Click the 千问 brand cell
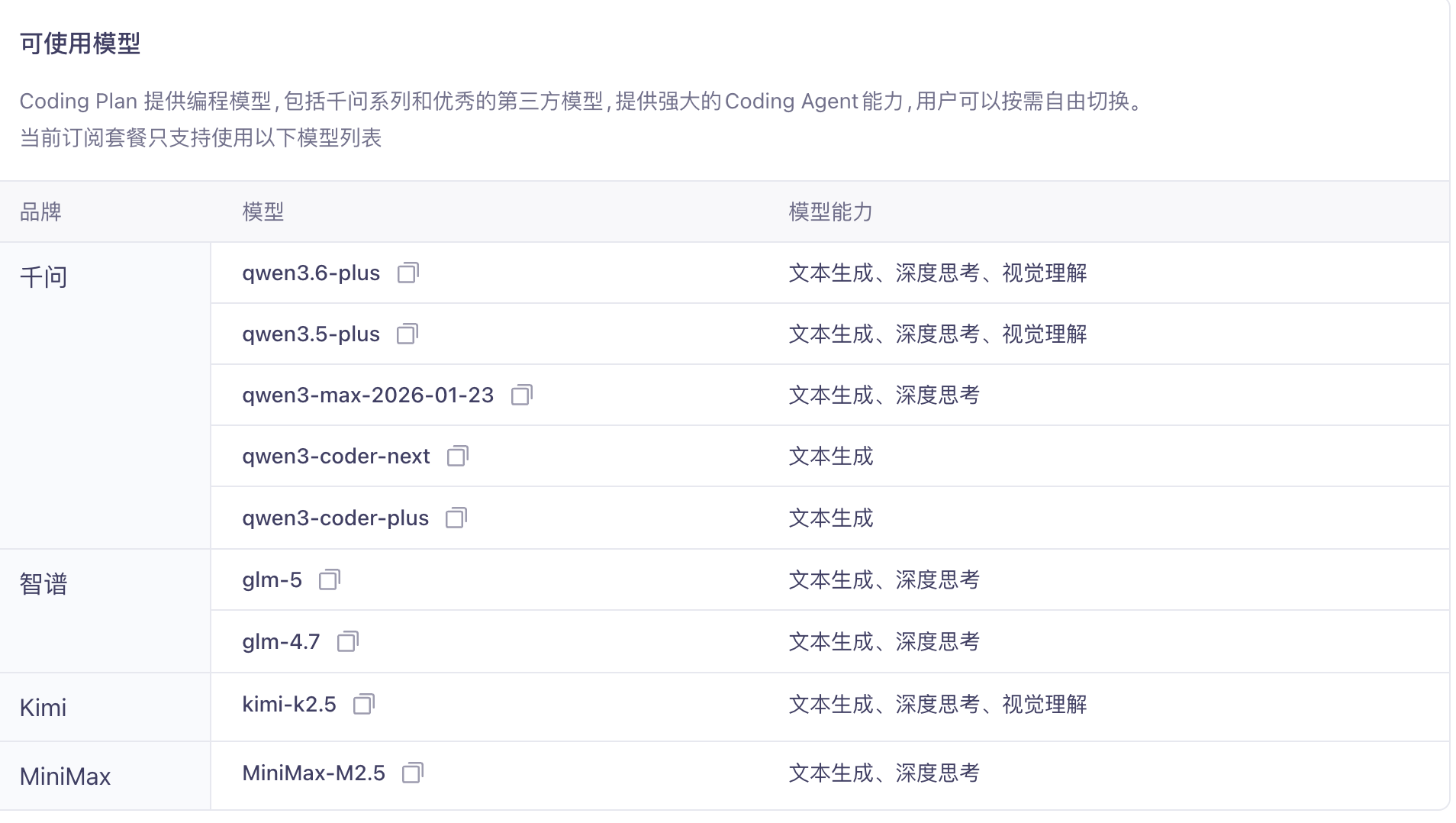 [105, 395]
